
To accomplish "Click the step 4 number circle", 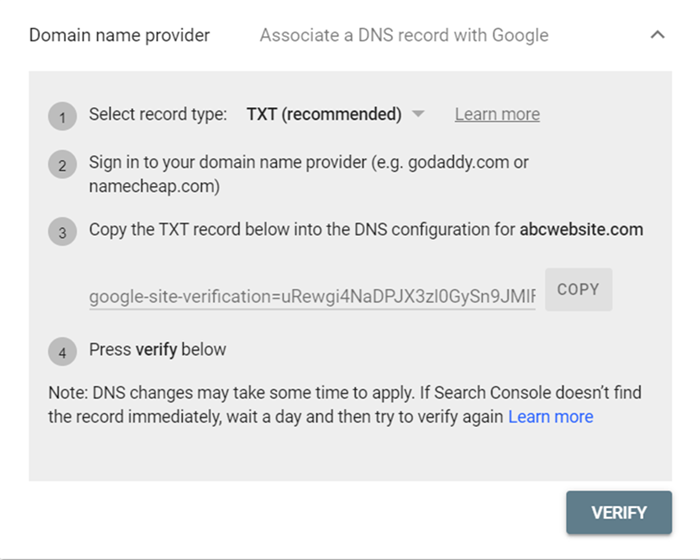I will click(x=62, y=352).
